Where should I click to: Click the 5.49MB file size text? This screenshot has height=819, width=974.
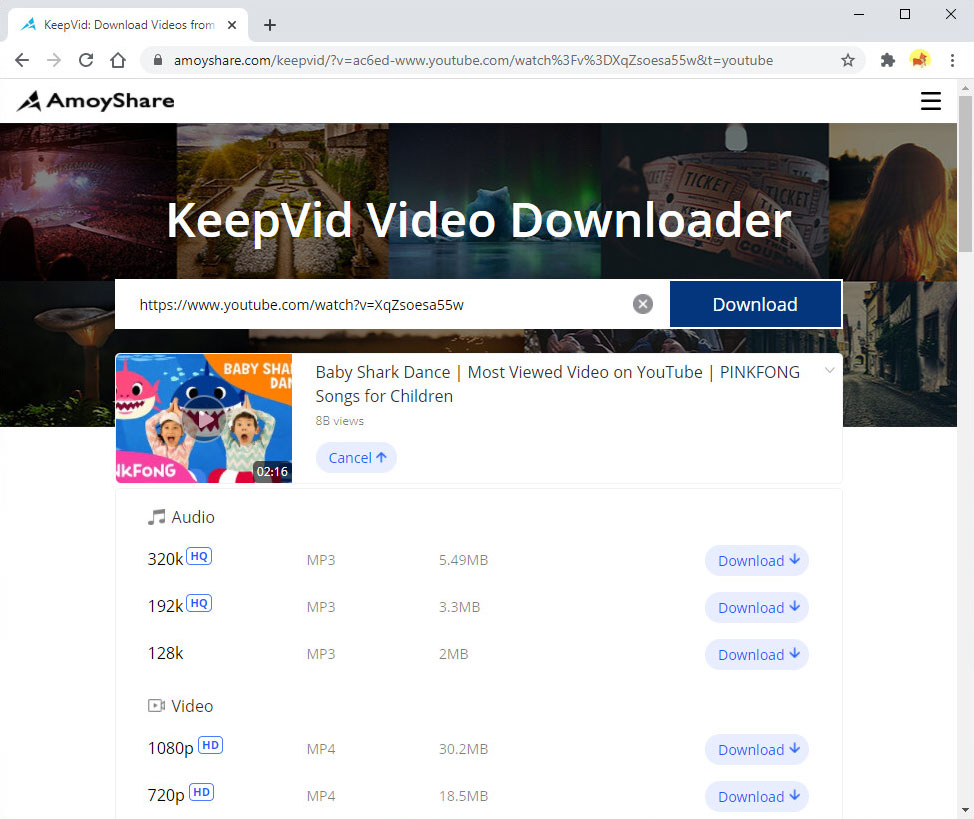pyautogui.click(x=463, y=560)
